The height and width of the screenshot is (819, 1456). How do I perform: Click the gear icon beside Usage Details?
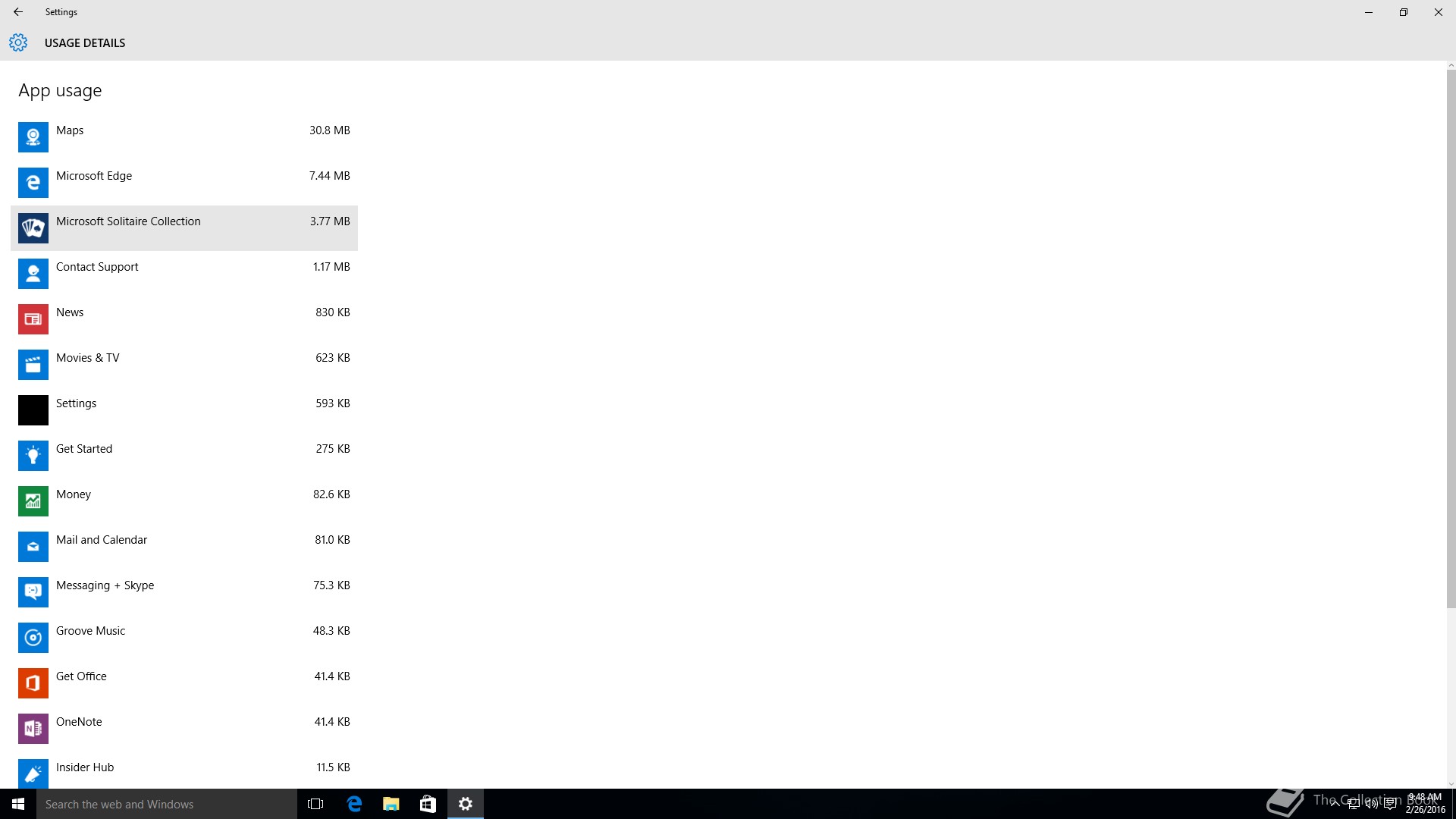click(18, 42)
